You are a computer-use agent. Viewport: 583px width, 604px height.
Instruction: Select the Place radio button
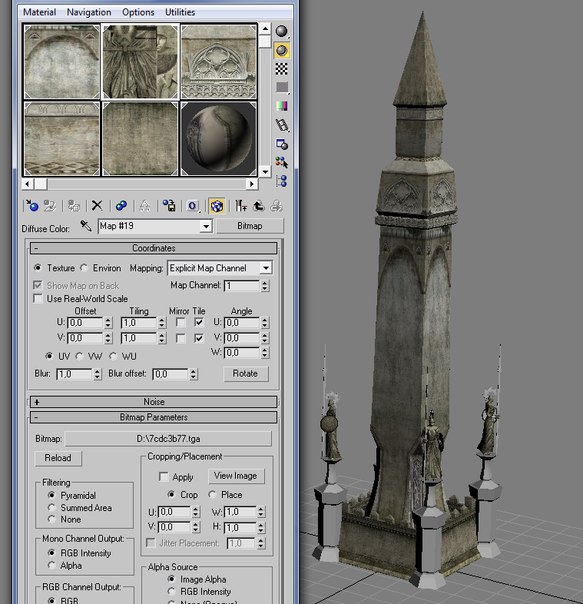(212, 494)
